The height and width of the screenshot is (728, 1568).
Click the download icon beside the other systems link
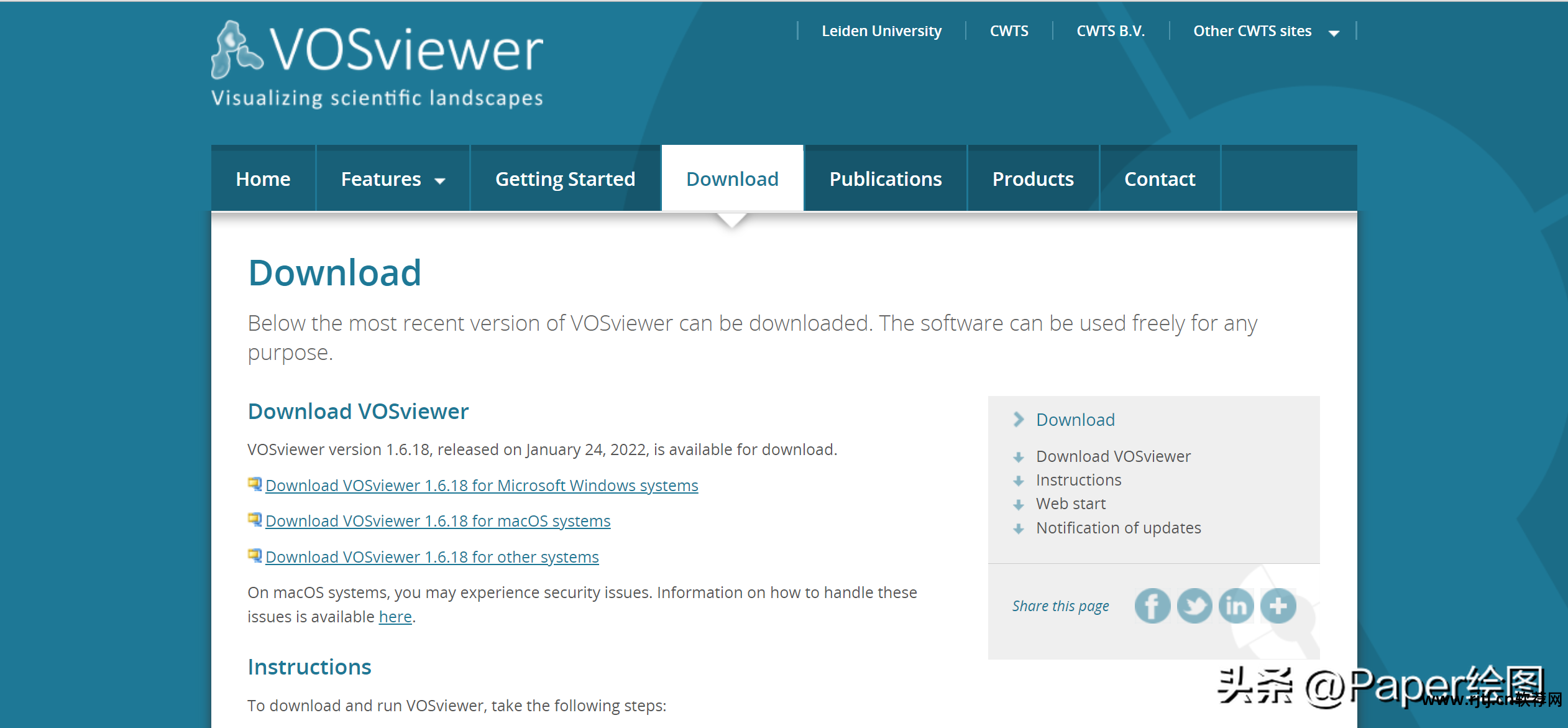point(255,555)
